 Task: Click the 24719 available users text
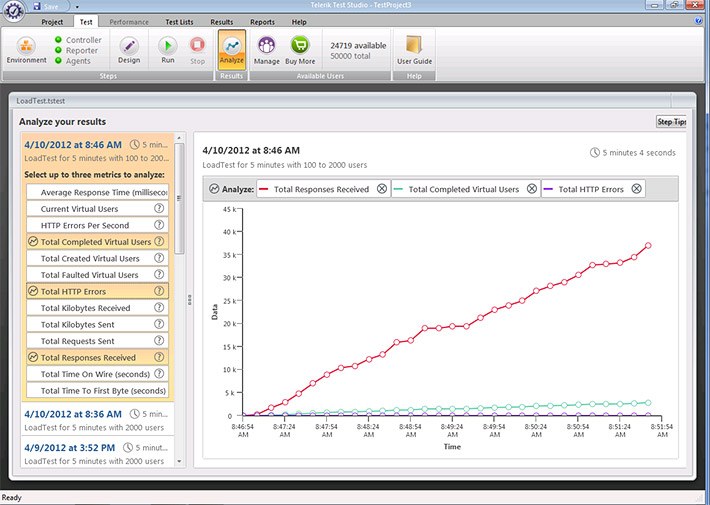tap(358, 45)
